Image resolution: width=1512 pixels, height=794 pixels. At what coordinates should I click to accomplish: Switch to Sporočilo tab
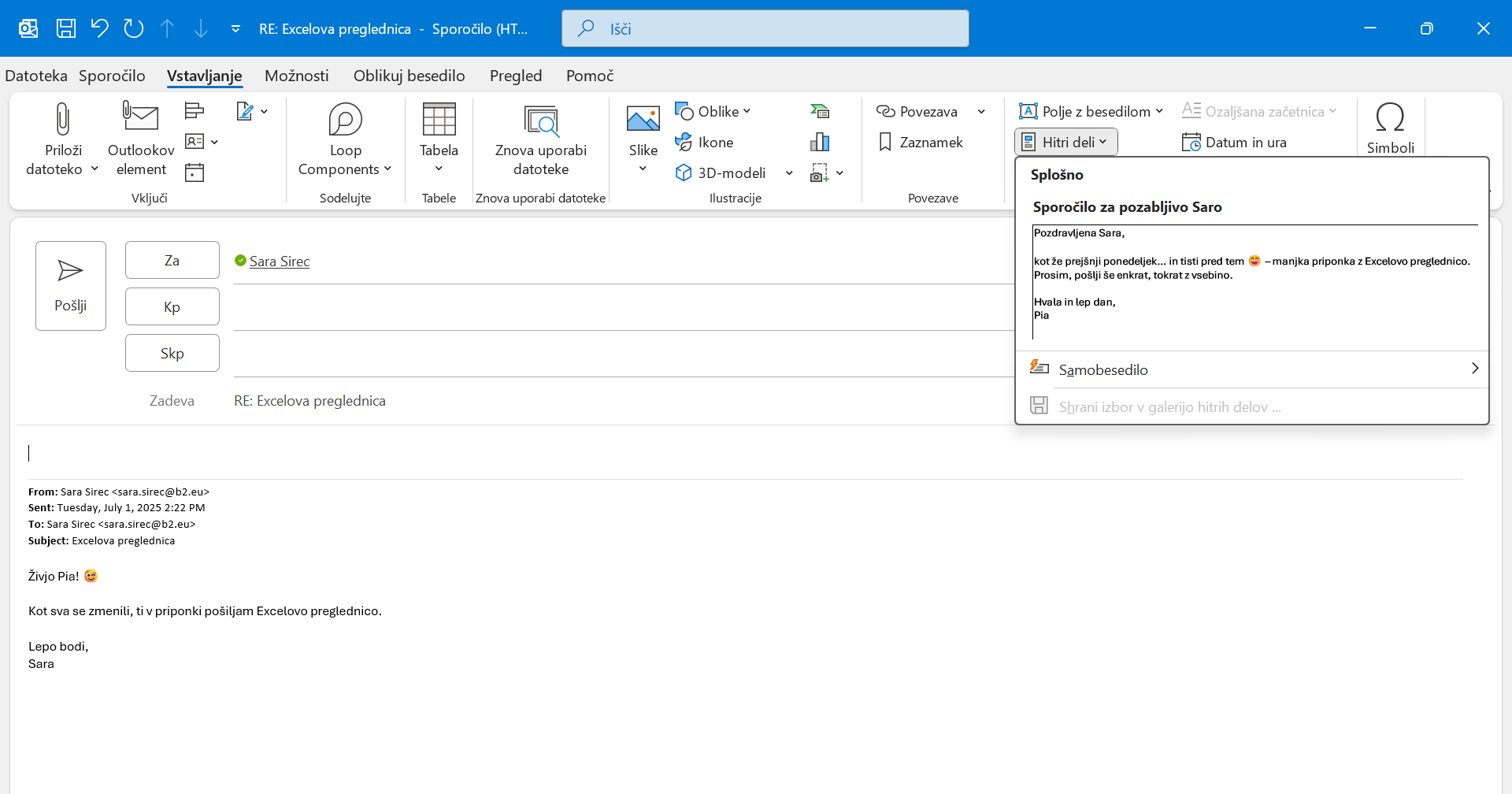112,76
